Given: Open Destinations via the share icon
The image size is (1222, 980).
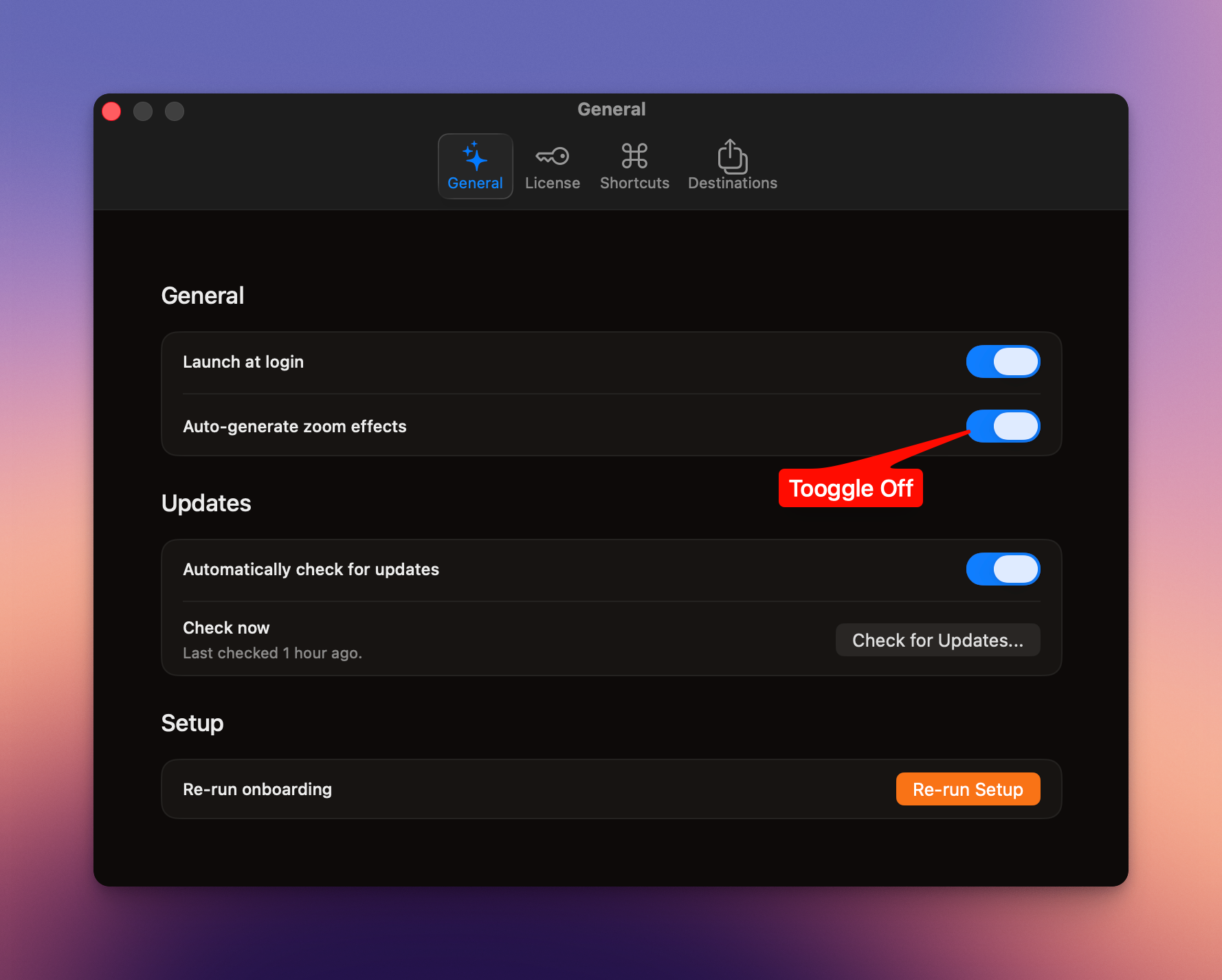Looking at the screenshot, I should [x=733, y=156].
